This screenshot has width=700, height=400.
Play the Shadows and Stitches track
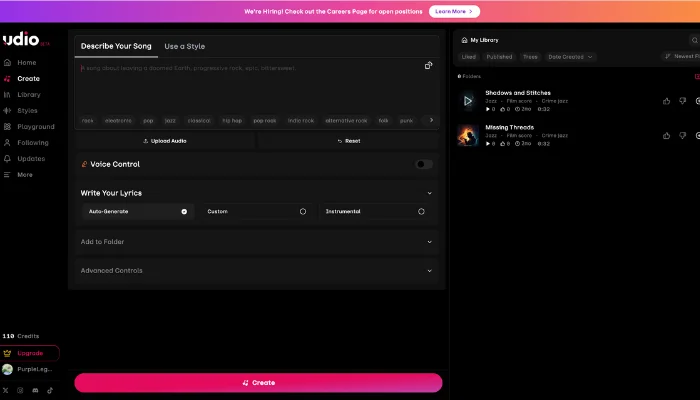(x=467, y=101)
